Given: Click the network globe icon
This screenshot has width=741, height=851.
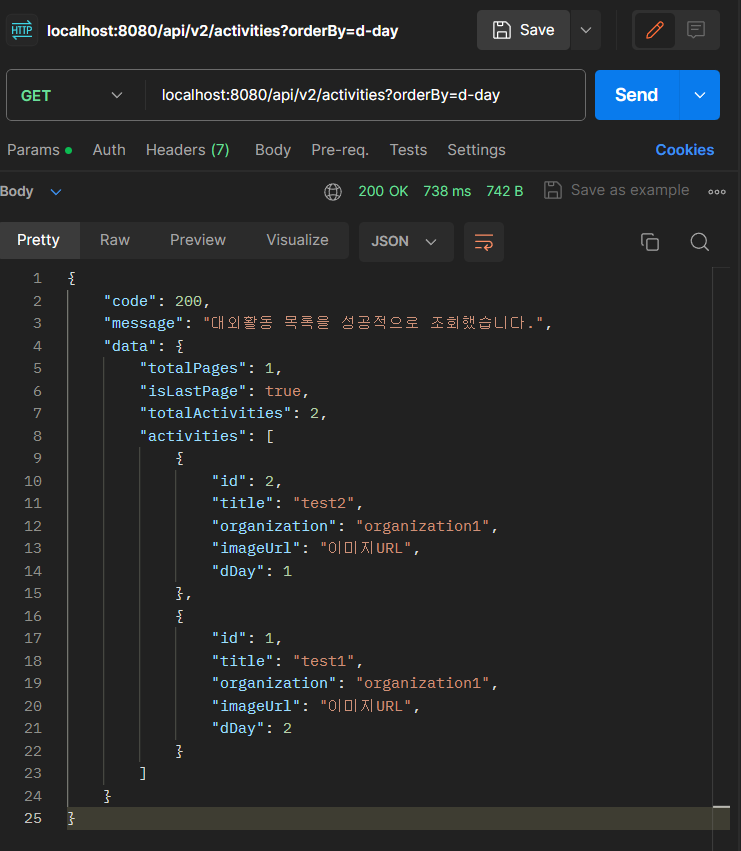Looking at the screenshot, I should (333, 192).
